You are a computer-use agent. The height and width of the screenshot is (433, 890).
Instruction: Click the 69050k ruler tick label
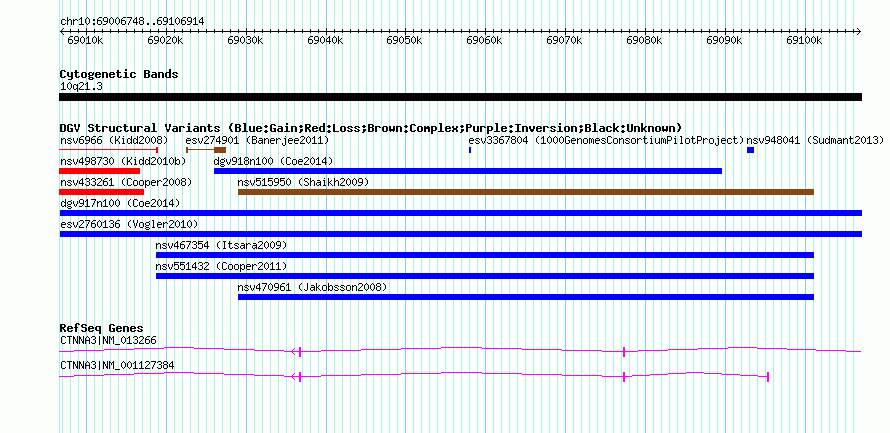click(x=404, y=41)
